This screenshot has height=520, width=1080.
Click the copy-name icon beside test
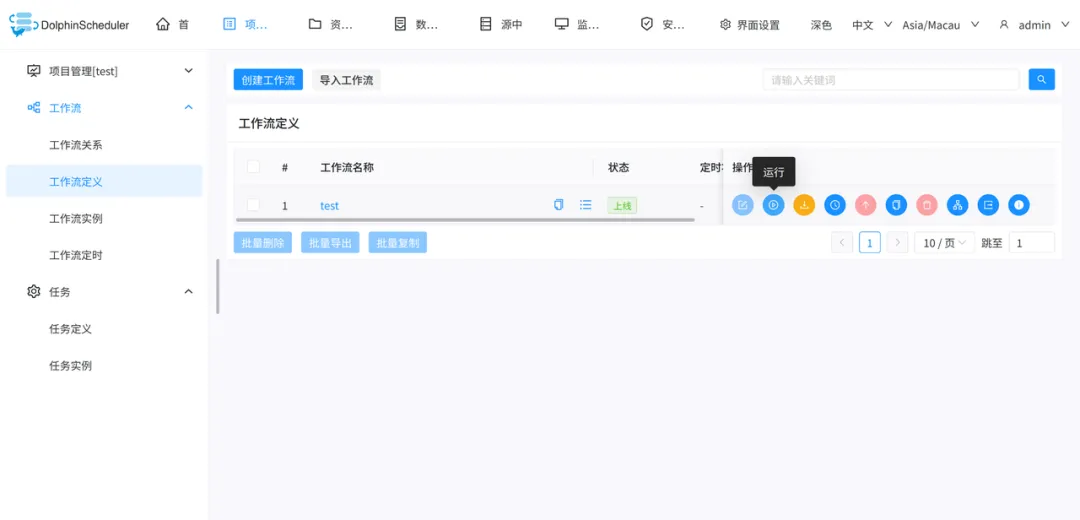tap(559, 205)
